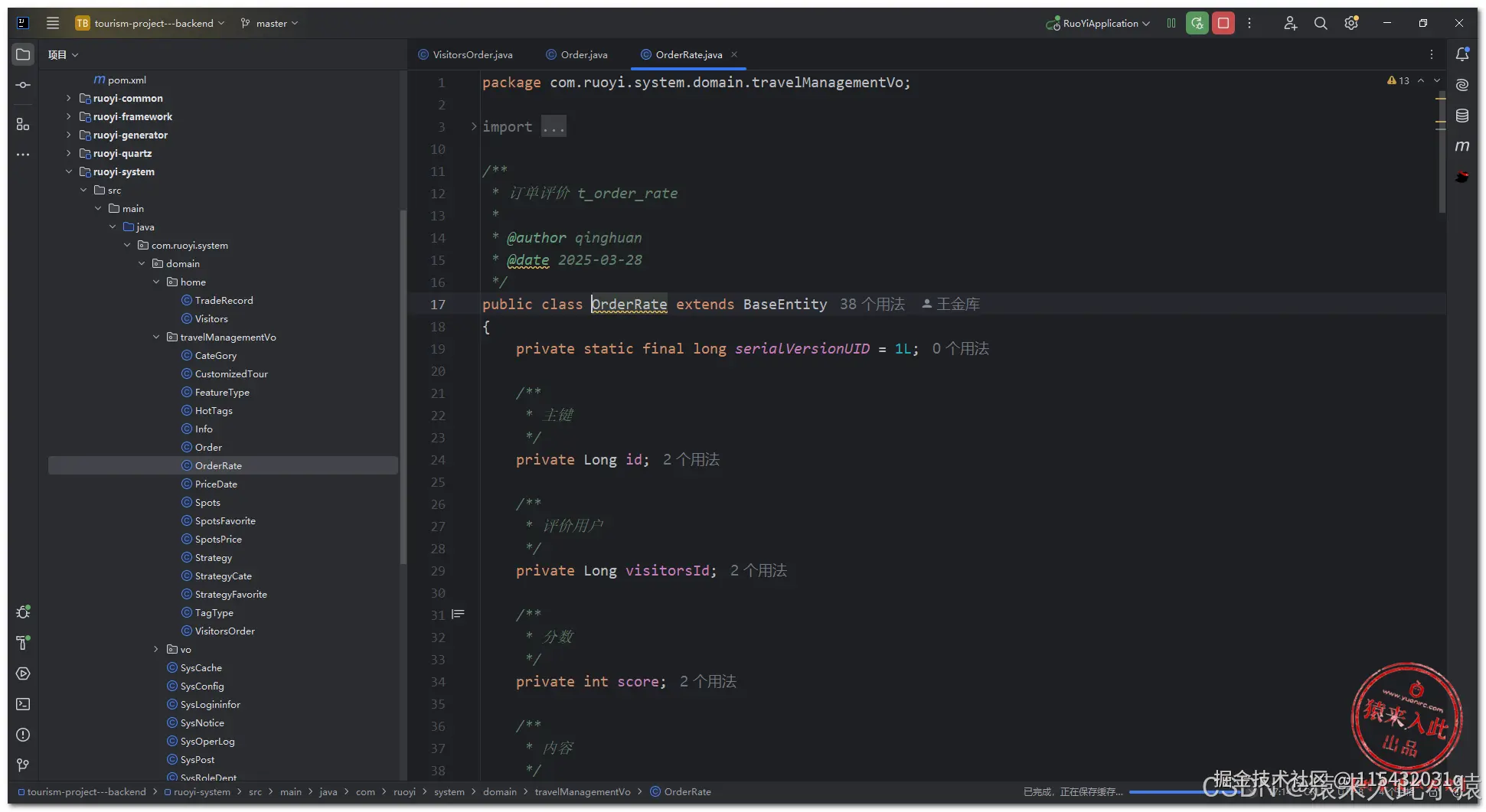Viewport: 1486px width, 812px height.
Task: Click the ruoyi-system breadcrumb
Action: click(x=198, y=791)
